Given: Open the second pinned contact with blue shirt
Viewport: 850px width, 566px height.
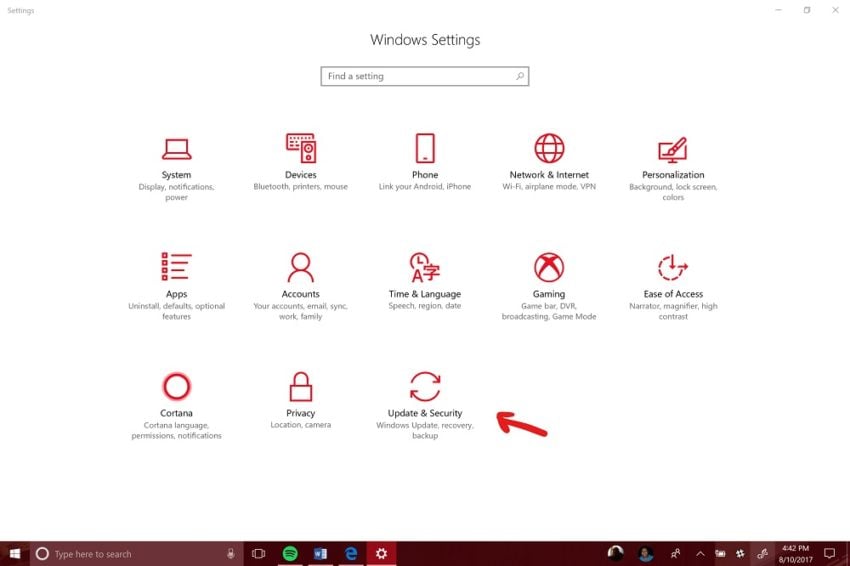Looking at the screenshot, I should pos(645,553).
